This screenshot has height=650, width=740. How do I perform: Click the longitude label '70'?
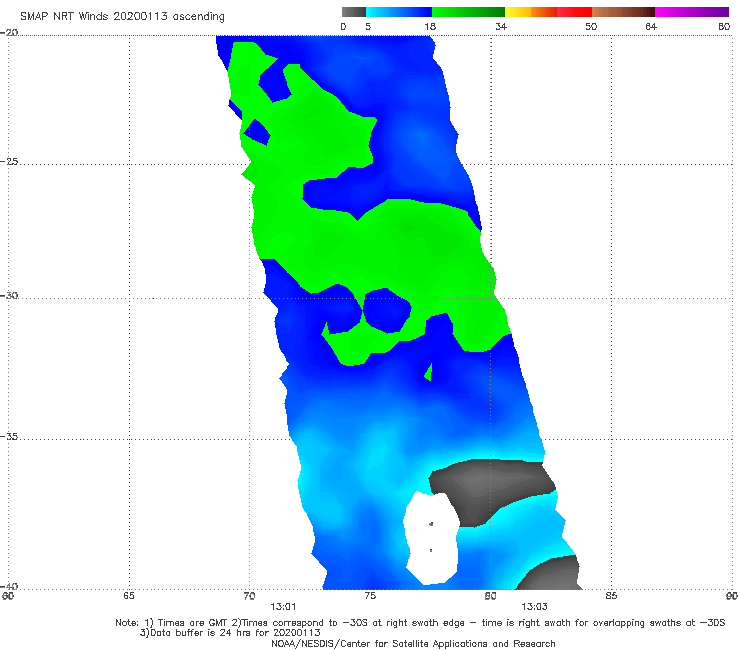[x=249, y=596]
